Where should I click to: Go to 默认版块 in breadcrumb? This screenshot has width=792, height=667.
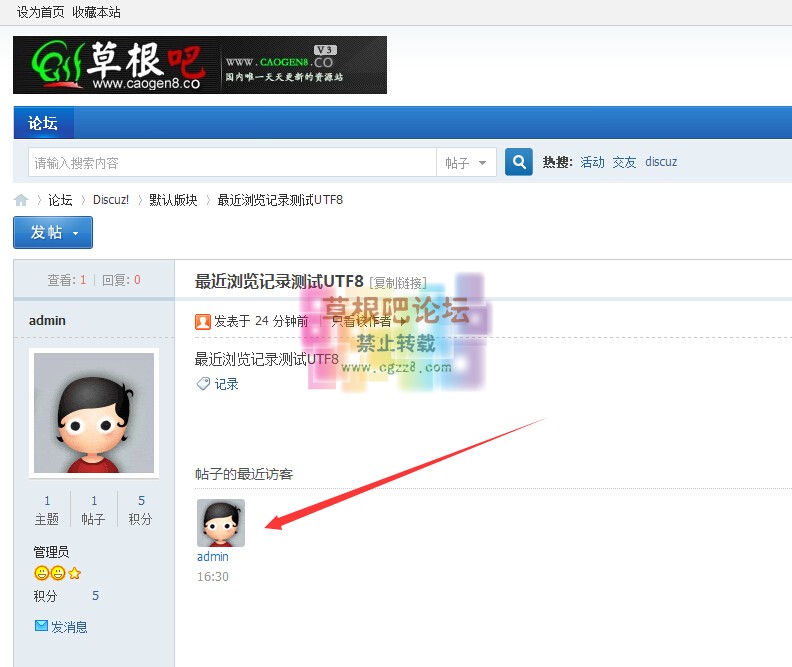(173, 200)
